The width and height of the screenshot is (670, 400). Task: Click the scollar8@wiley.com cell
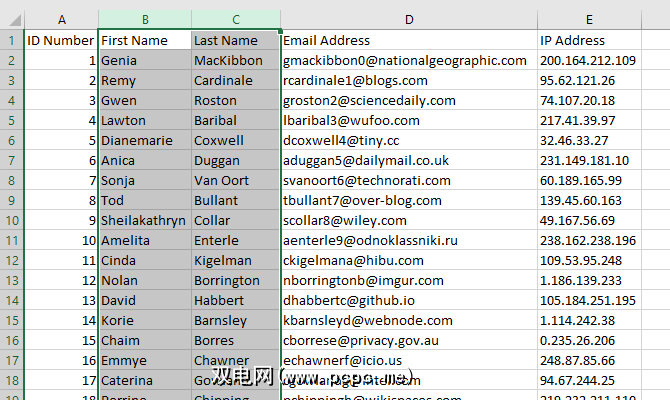[x=409, y=221]
